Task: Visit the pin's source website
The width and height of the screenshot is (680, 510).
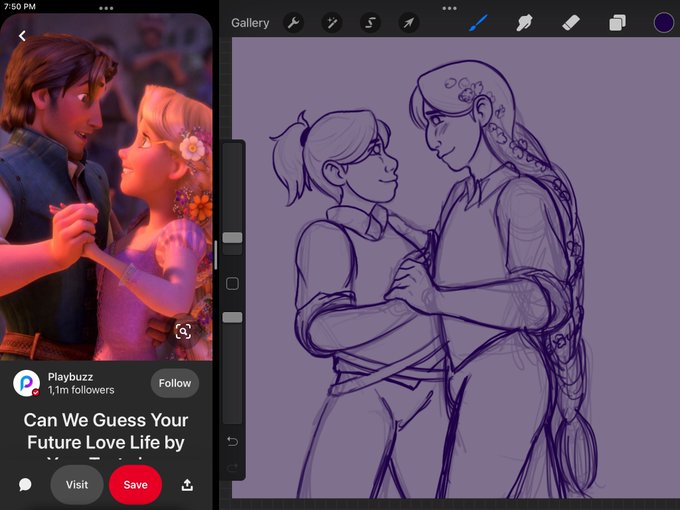Action: tap(77, 484)
